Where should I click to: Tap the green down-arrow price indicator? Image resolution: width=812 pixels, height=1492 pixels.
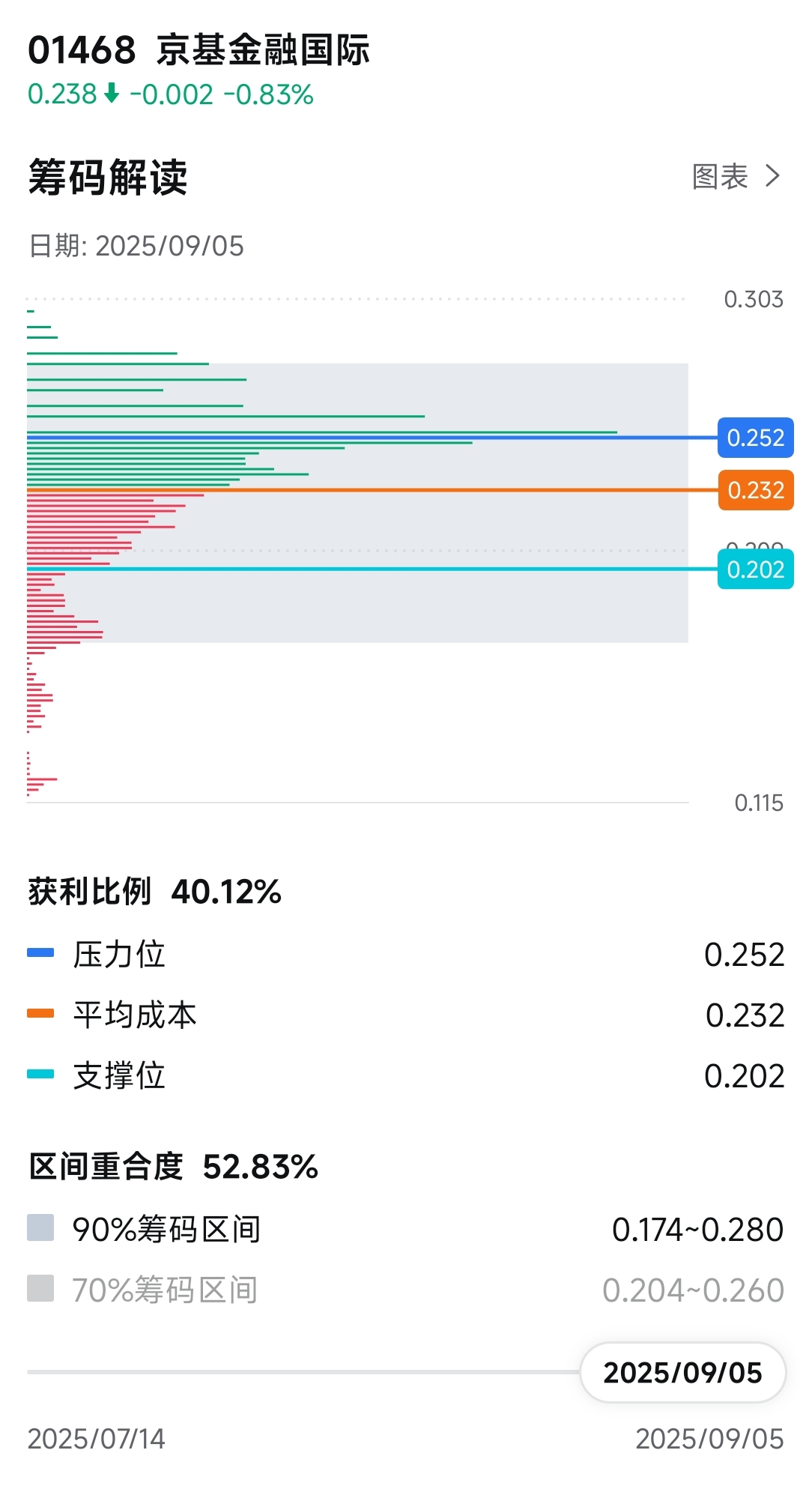[x=112, y=94]
